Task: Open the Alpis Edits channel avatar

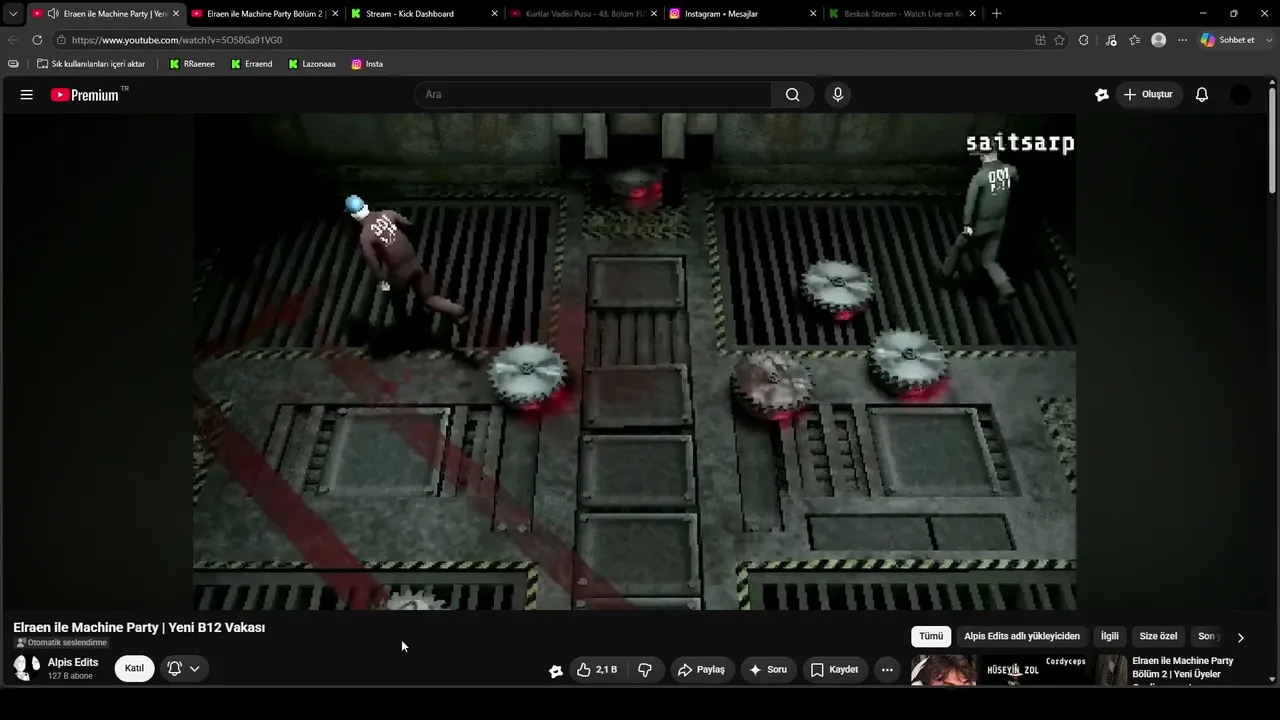Action: (26, 668)
